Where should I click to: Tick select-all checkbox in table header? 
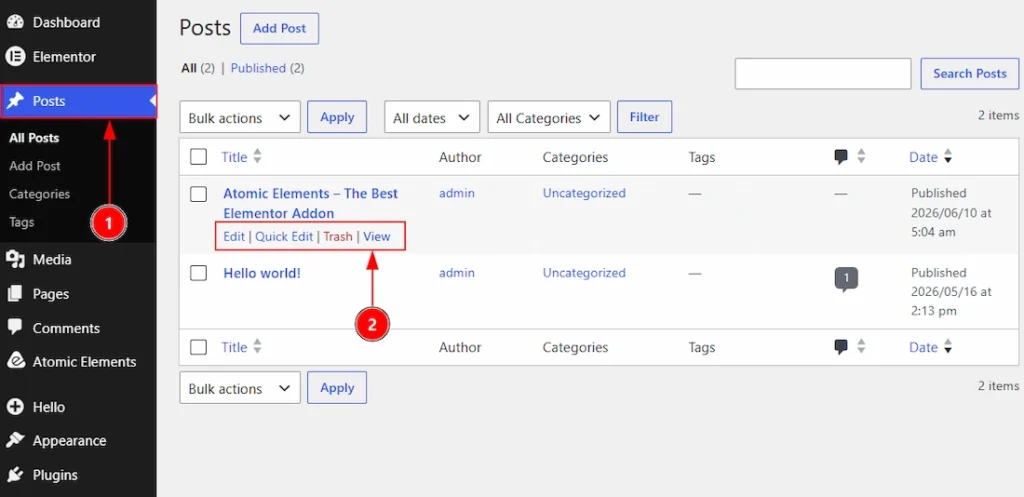[199, 157]
